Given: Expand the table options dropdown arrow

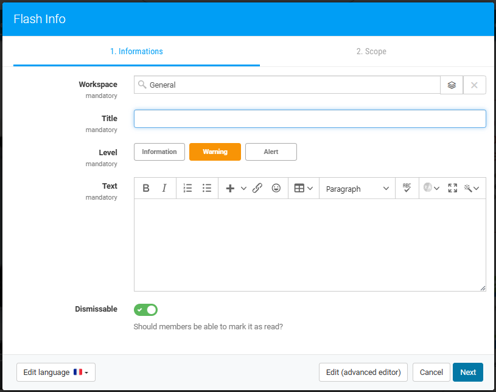Looking at the screenshot, I should click(310, 188).
